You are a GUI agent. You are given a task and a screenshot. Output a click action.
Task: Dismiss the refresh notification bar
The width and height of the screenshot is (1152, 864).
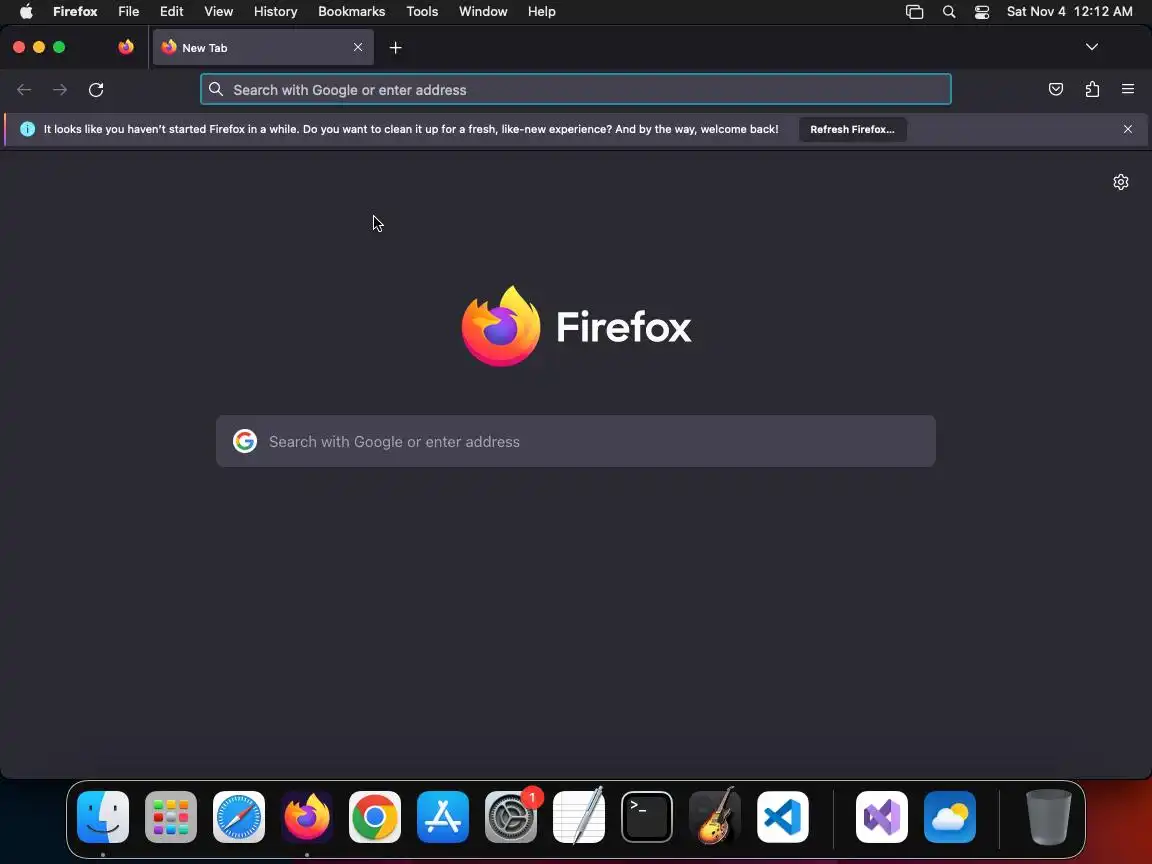(x=1128, y=129)
